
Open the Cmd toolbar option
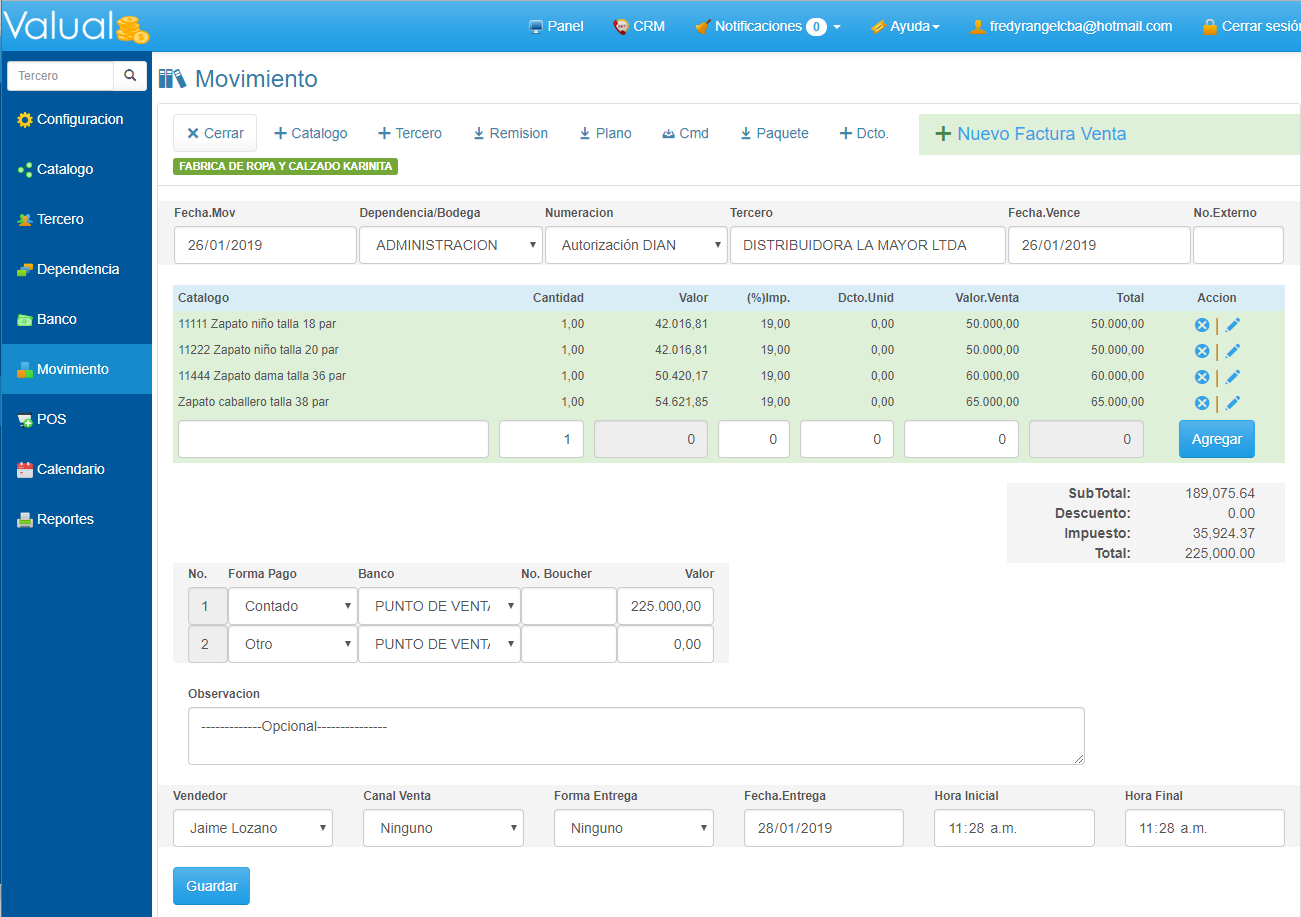pyautogui.click(x=685, y=133)
